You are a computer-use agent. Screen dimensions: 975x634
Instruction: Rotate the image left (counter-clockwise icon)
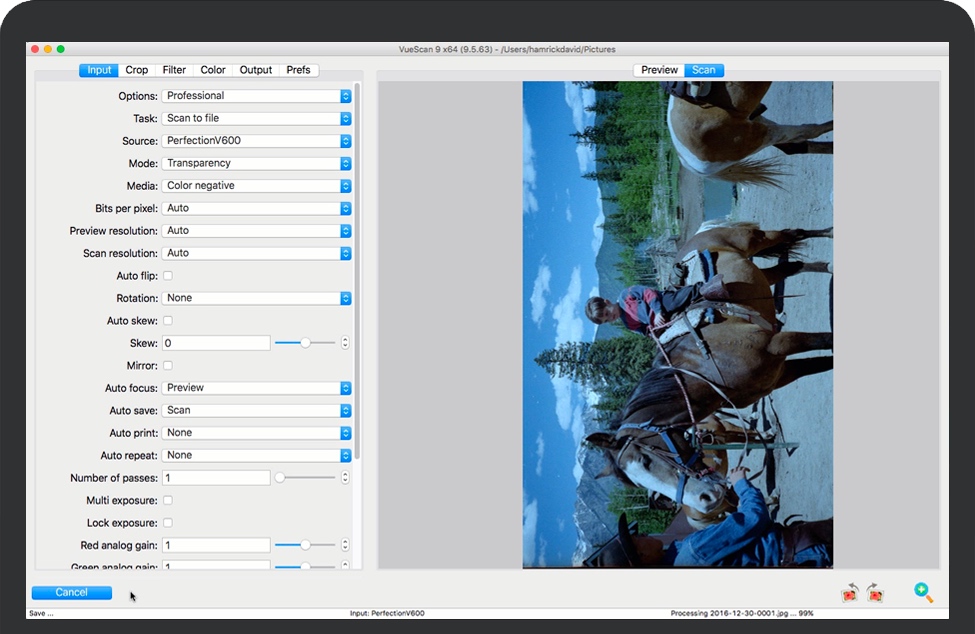click(x=850, y=592)
